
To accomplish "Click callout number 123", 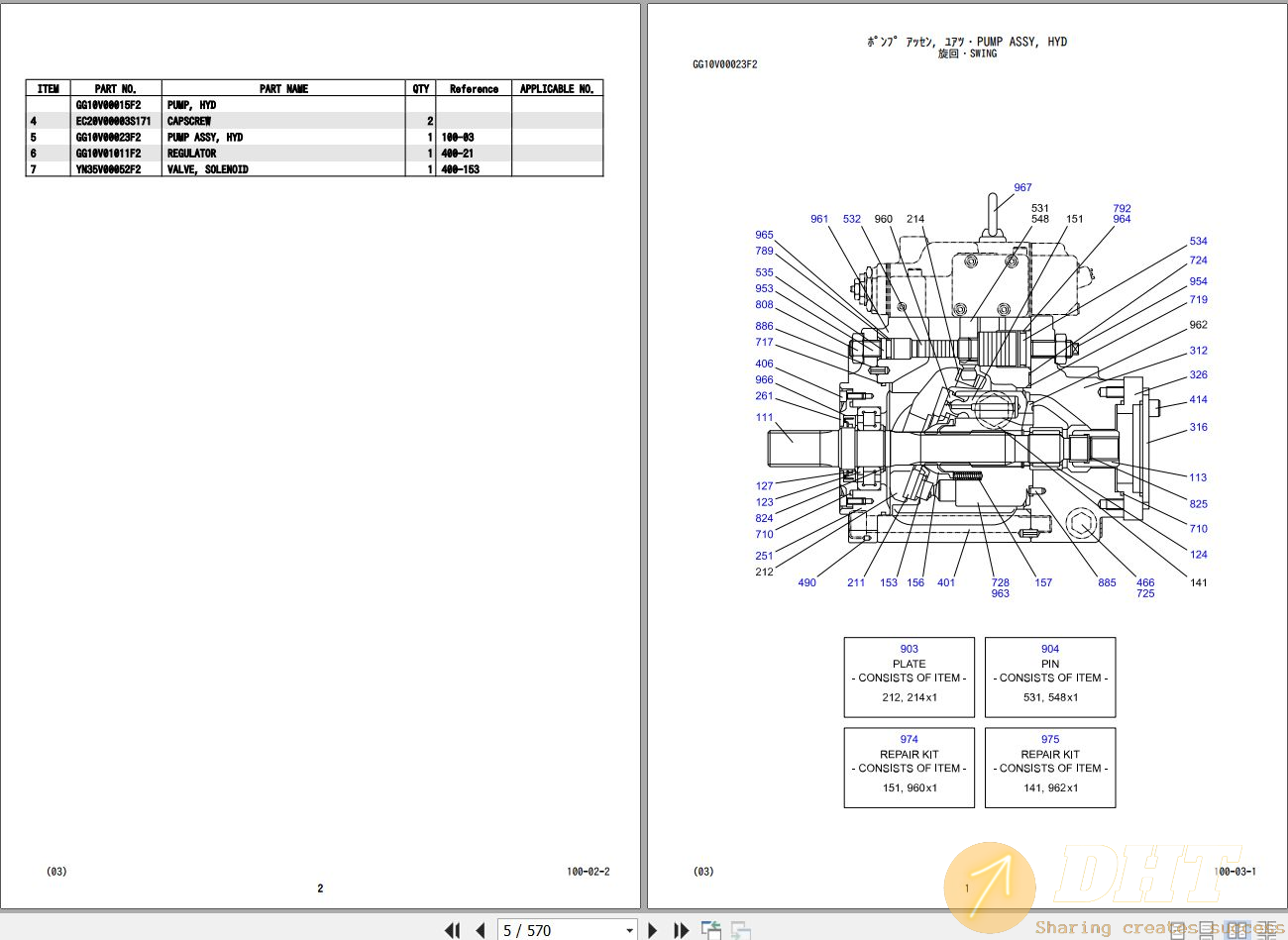I will click(x=764, y=502).
